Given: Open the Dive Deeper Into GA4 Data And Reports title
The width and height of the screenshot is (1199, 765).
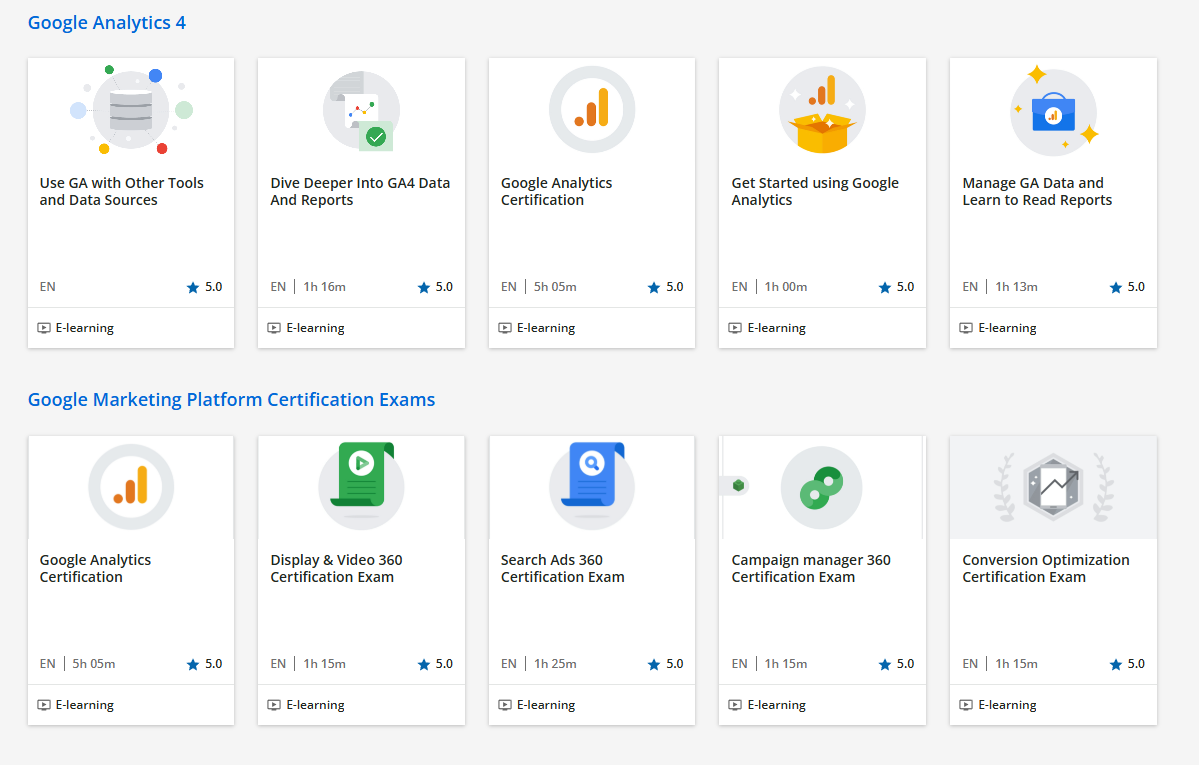Looking at the screenshot, I should [360, 191].
